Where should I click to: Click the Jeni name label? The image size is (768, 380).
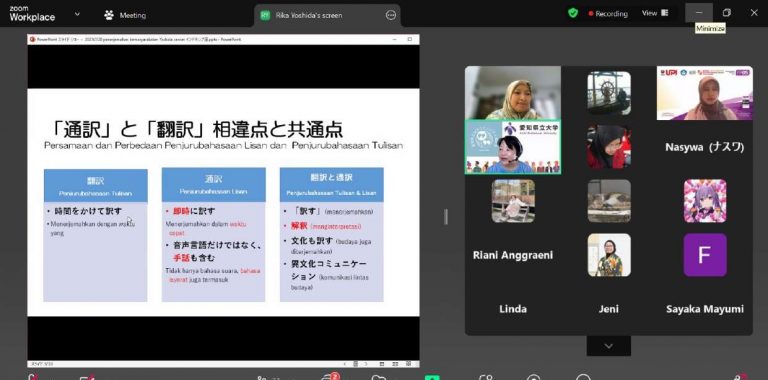(x=609, y=309)
